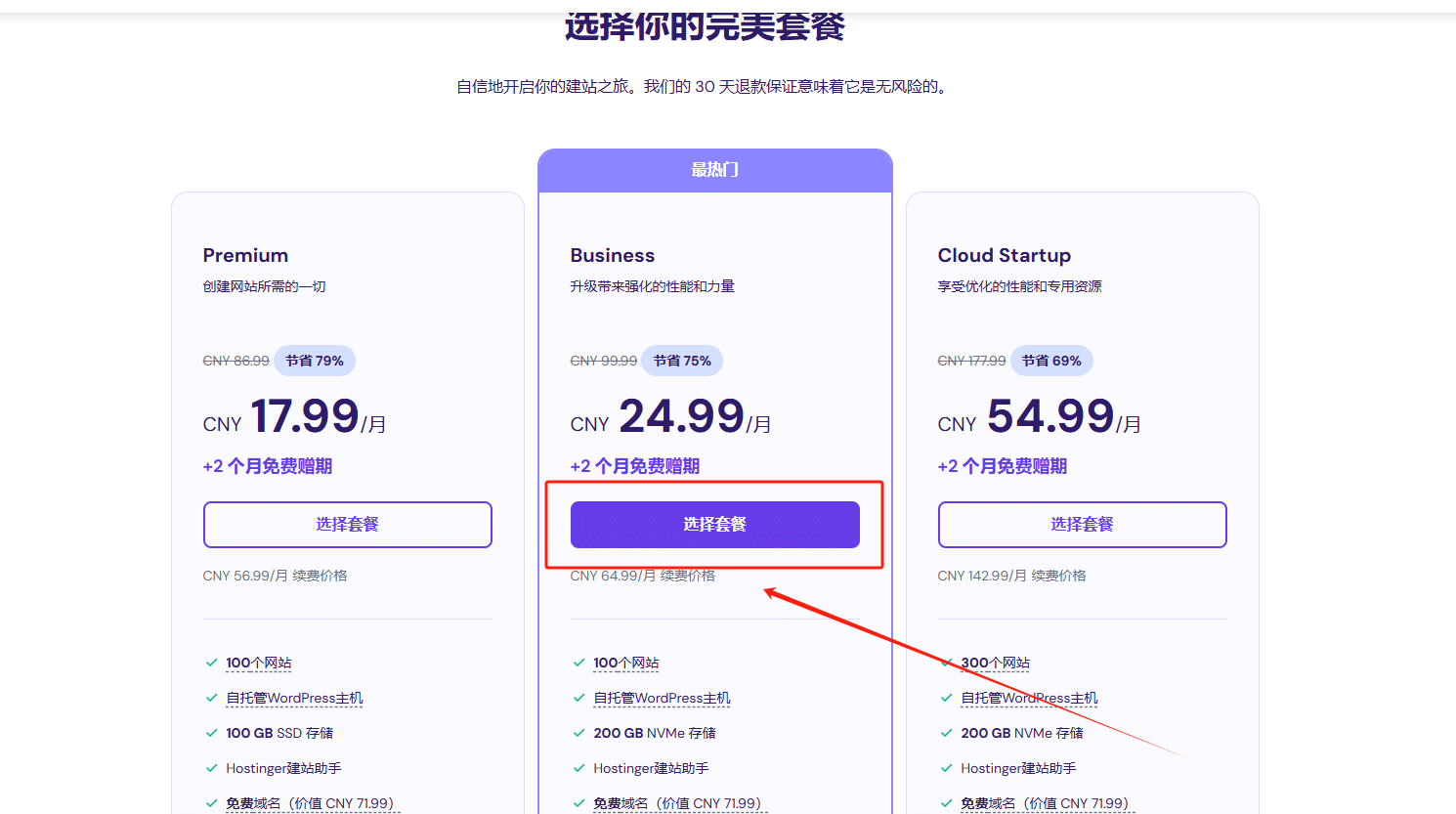
Task: Click checkmark icon beside Business 自托管WordPress主机
Action: (x=578, y=698)
